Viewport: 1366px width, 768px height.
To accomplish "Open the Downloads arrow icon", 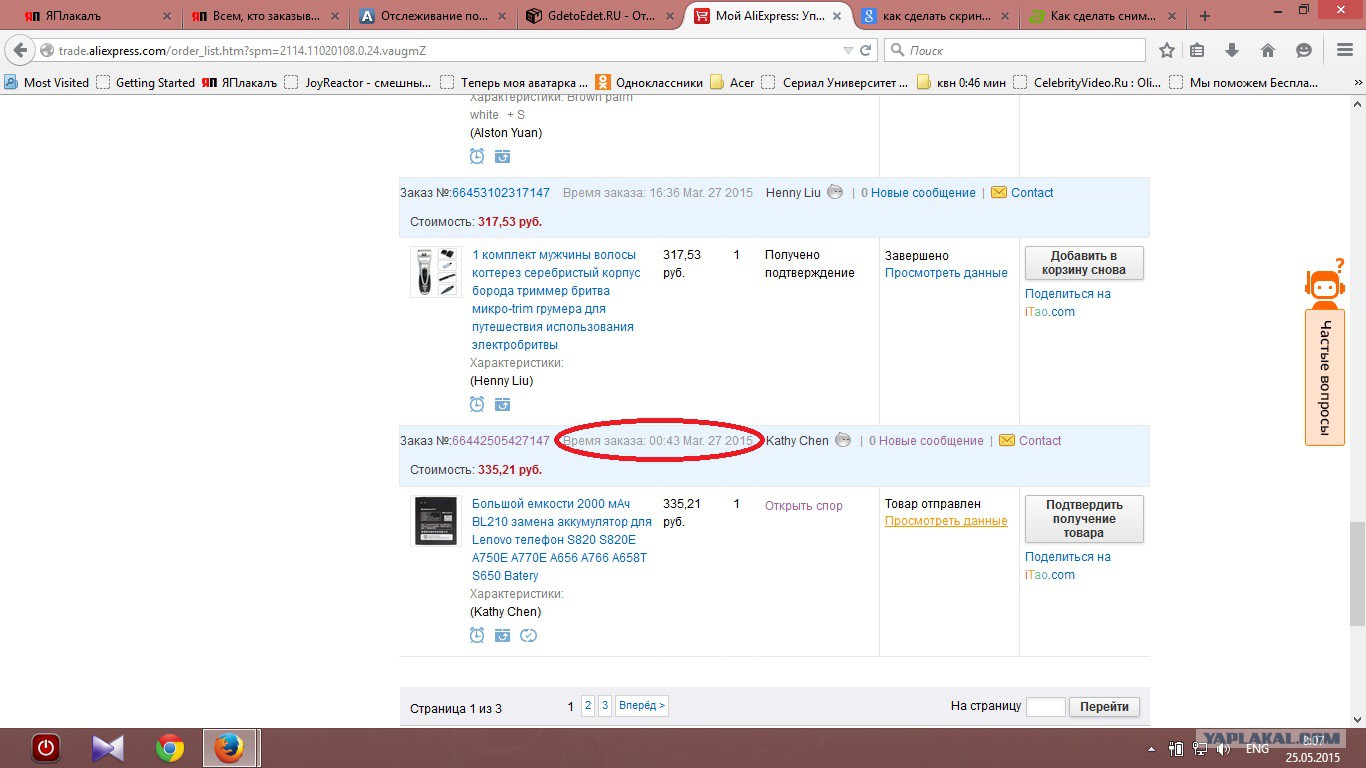I will coord(1232,50).
